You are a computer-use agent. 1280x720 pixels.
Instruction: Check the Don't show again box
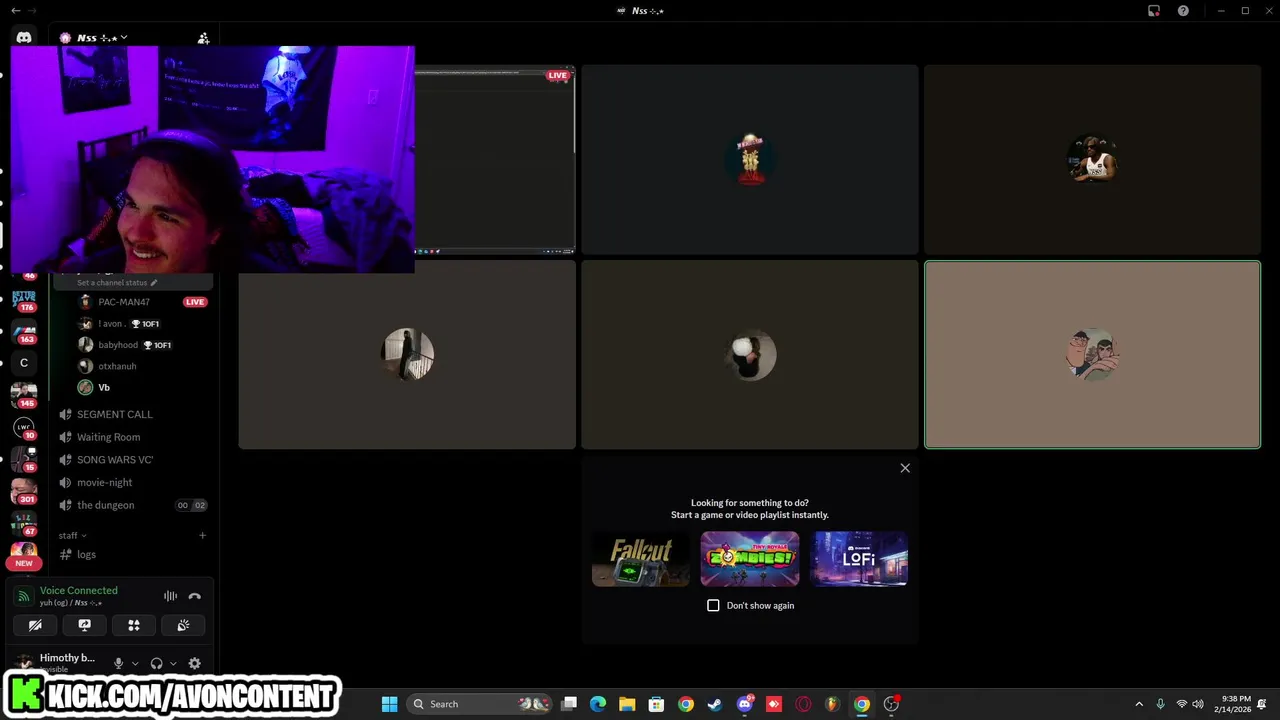713,605
